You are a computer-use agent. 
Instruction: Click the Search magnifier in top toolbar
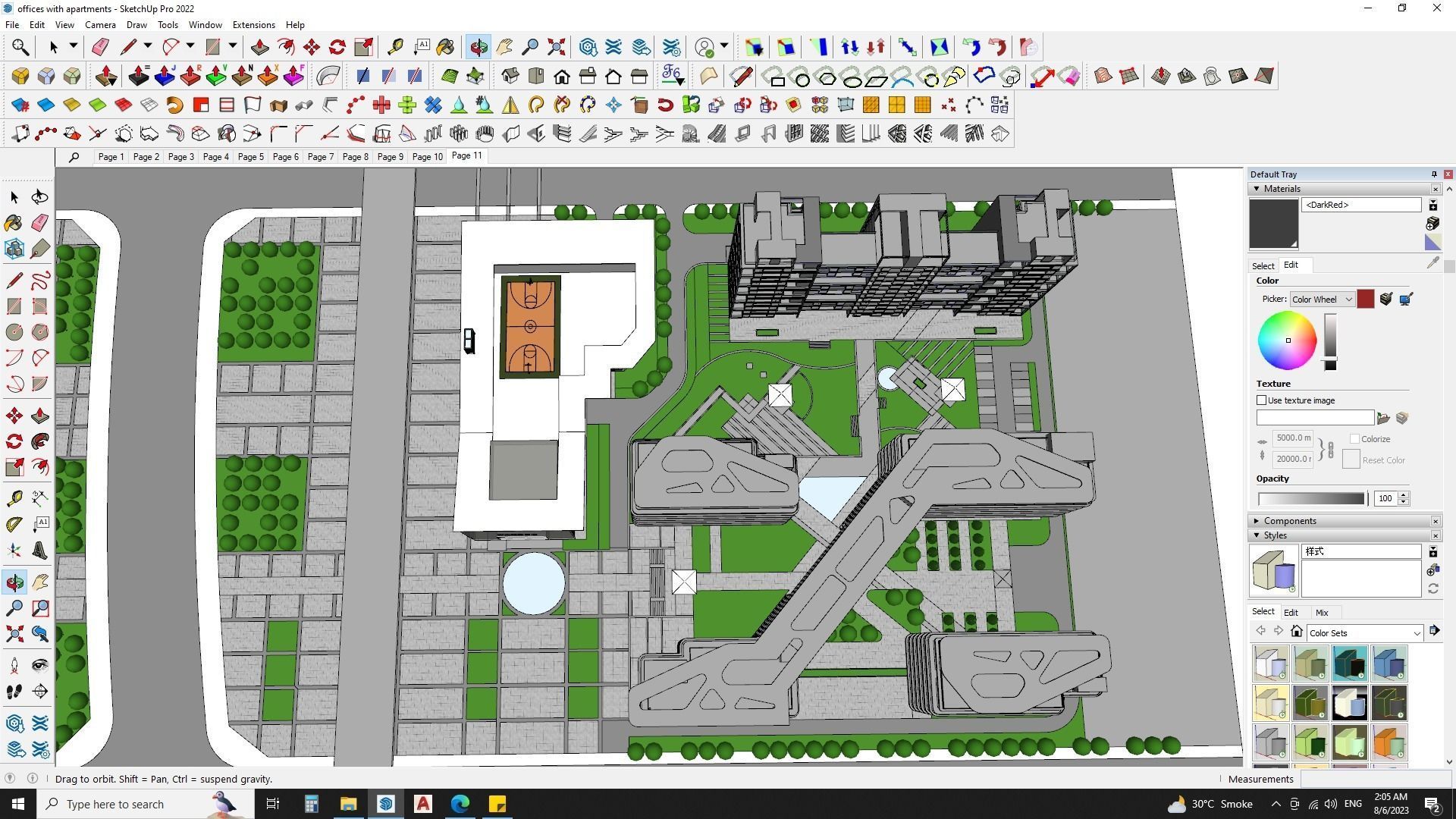[20, 48]
